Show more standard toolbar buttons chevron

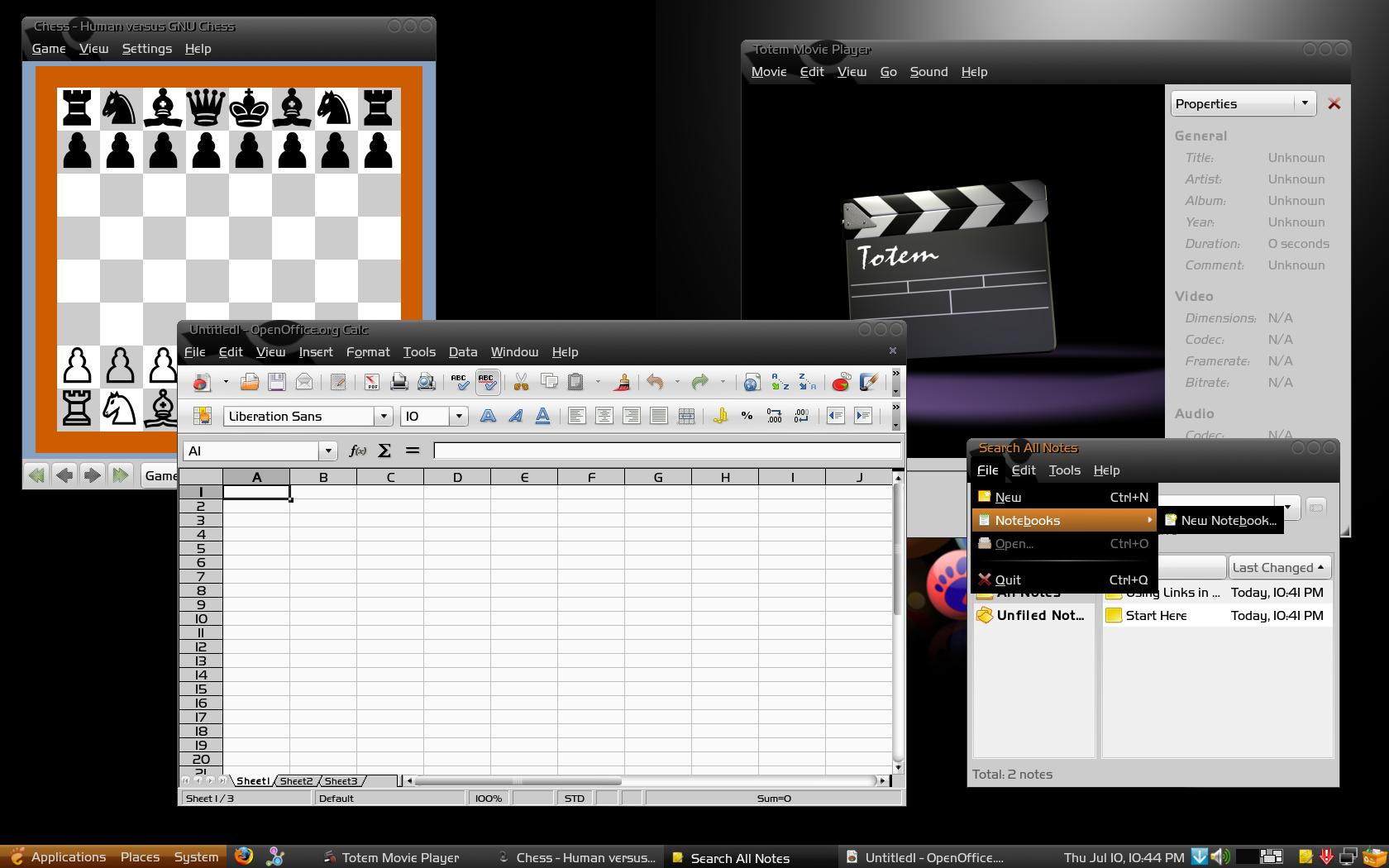pyautogui.click(x=895, y=374)
